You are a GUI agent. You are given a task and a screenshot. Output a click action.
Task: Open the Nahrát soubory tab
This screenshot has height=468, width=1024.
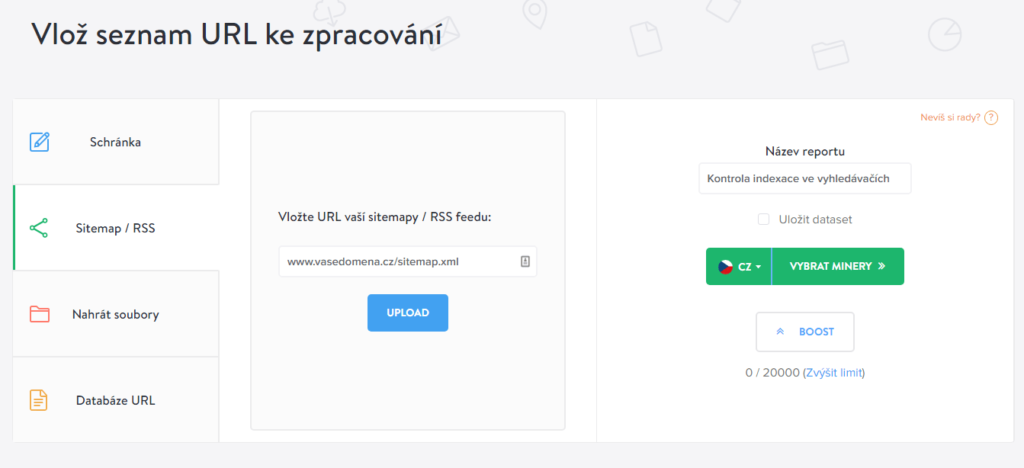tap(116, 314)
